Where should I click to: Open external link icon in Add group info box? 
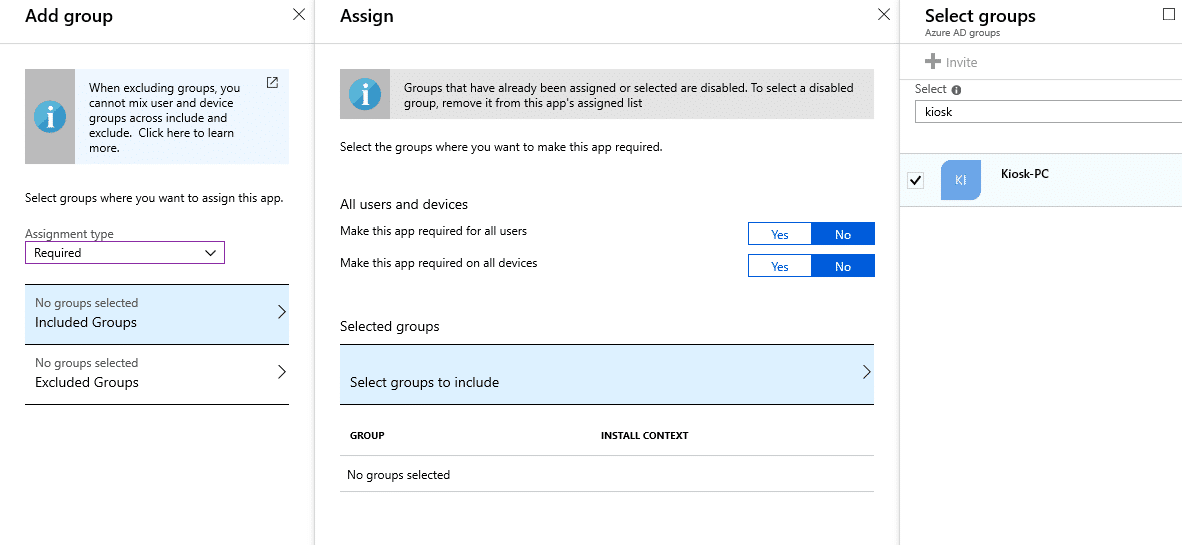coord(273,83)
